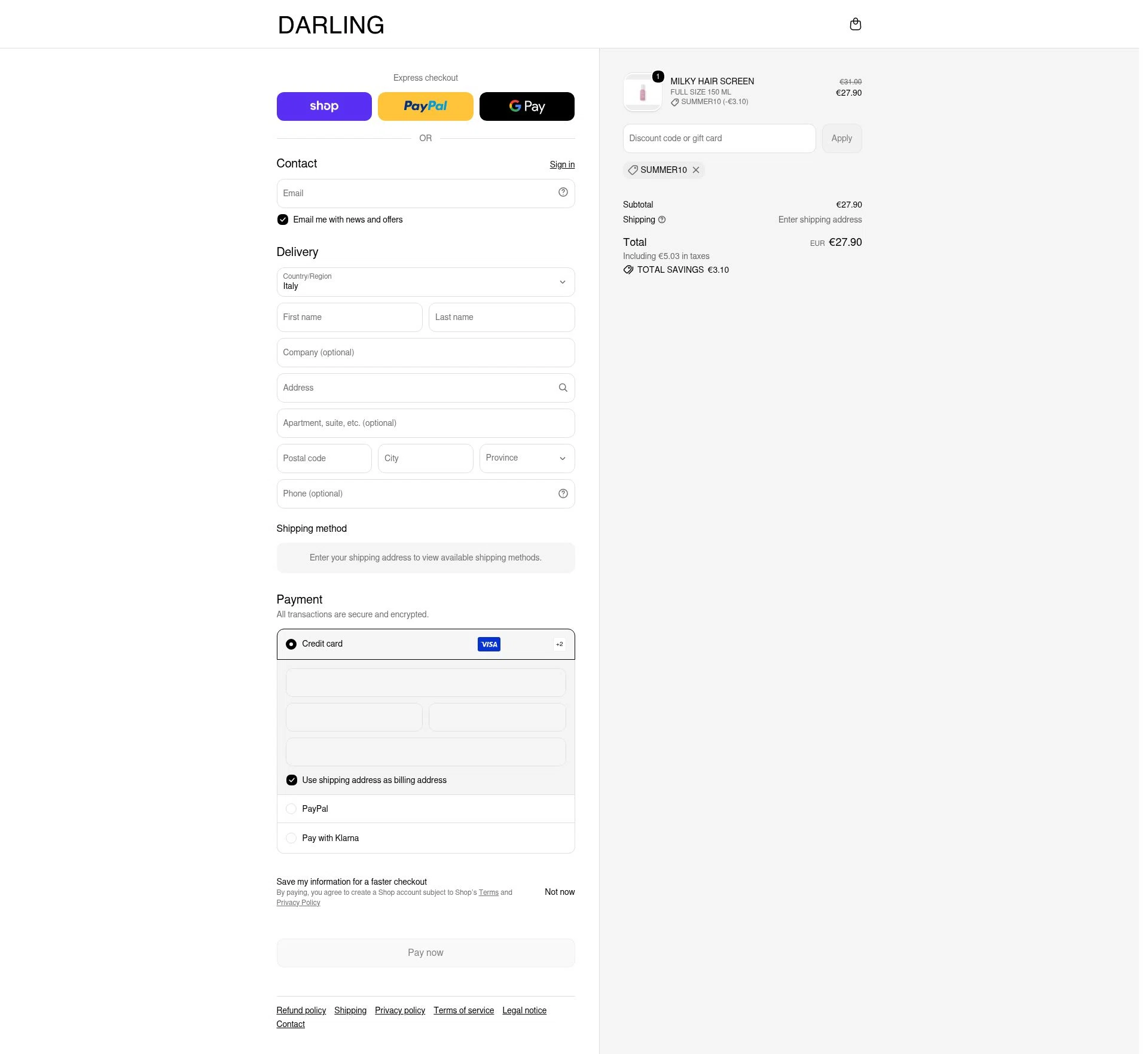Click the Discount code or gift card field
This screenshot has width=1148, height=1054.
click(719, 138)
